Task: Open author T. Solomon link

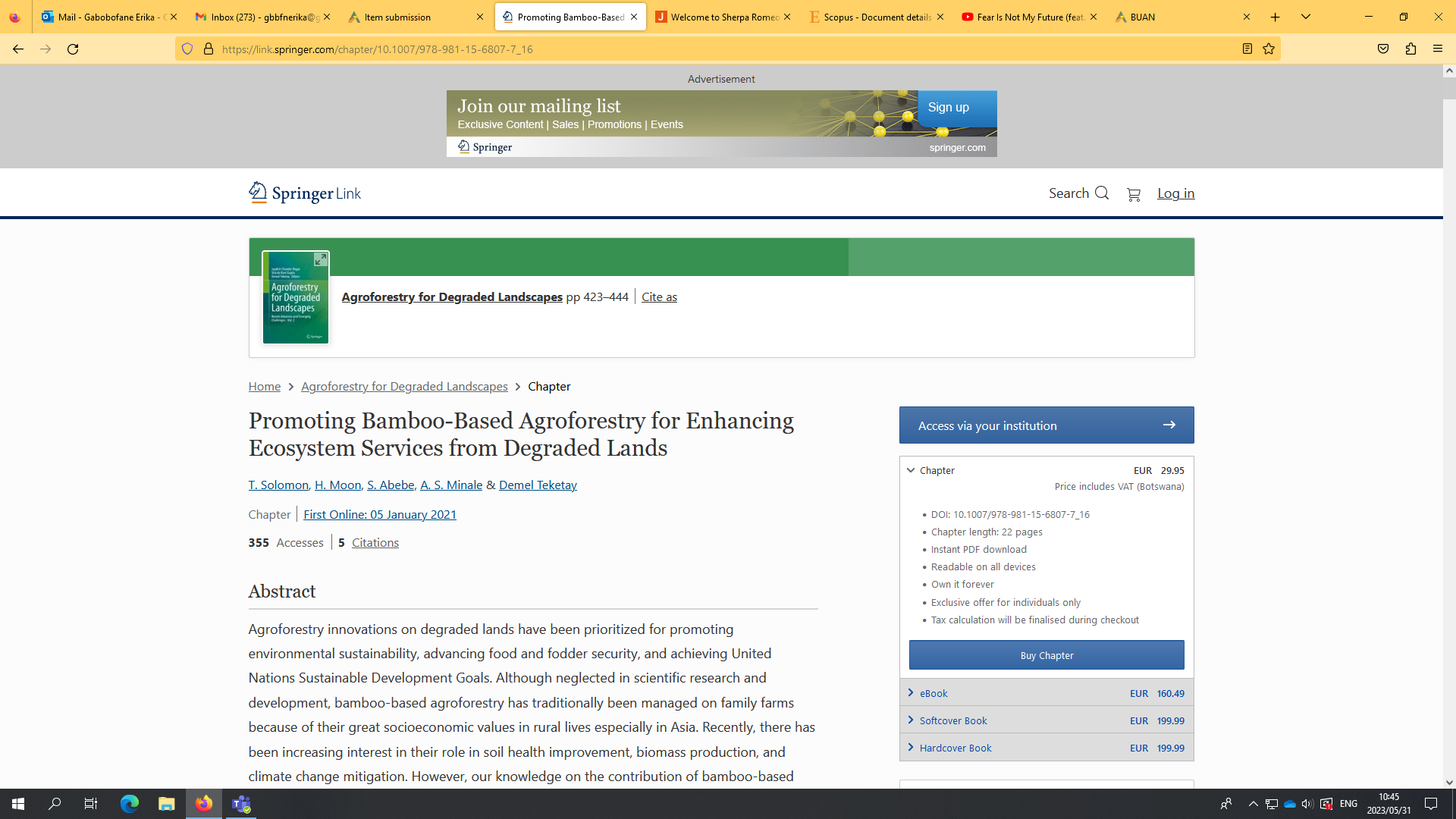Action: [278, 485]
